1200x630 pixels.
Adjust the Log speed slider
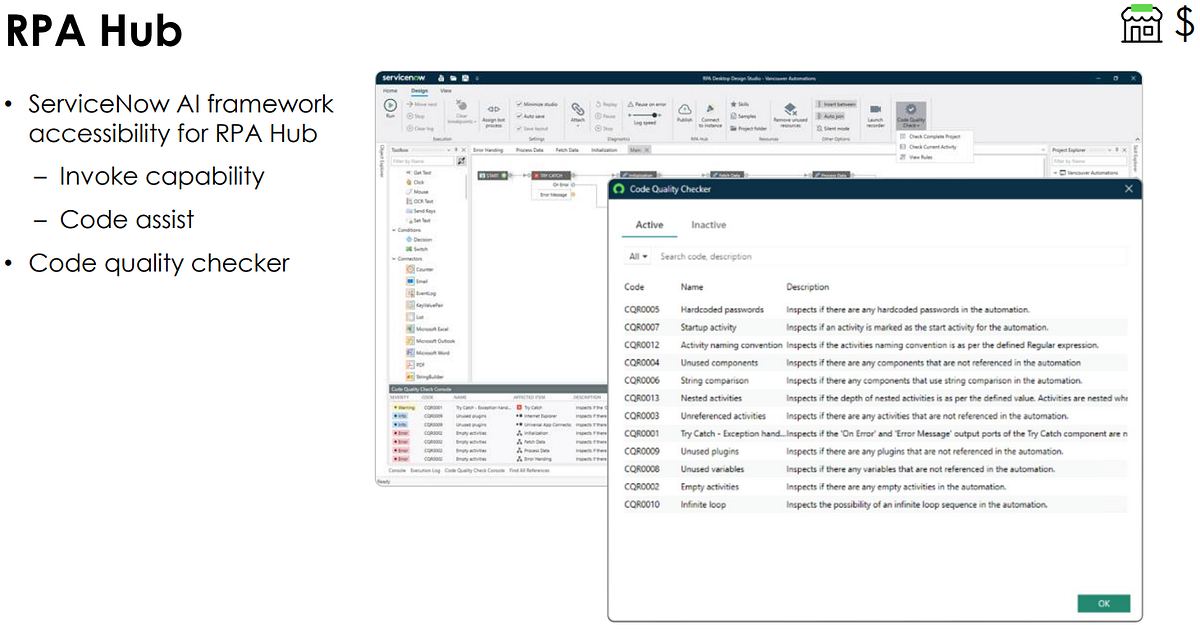point(655,113)
